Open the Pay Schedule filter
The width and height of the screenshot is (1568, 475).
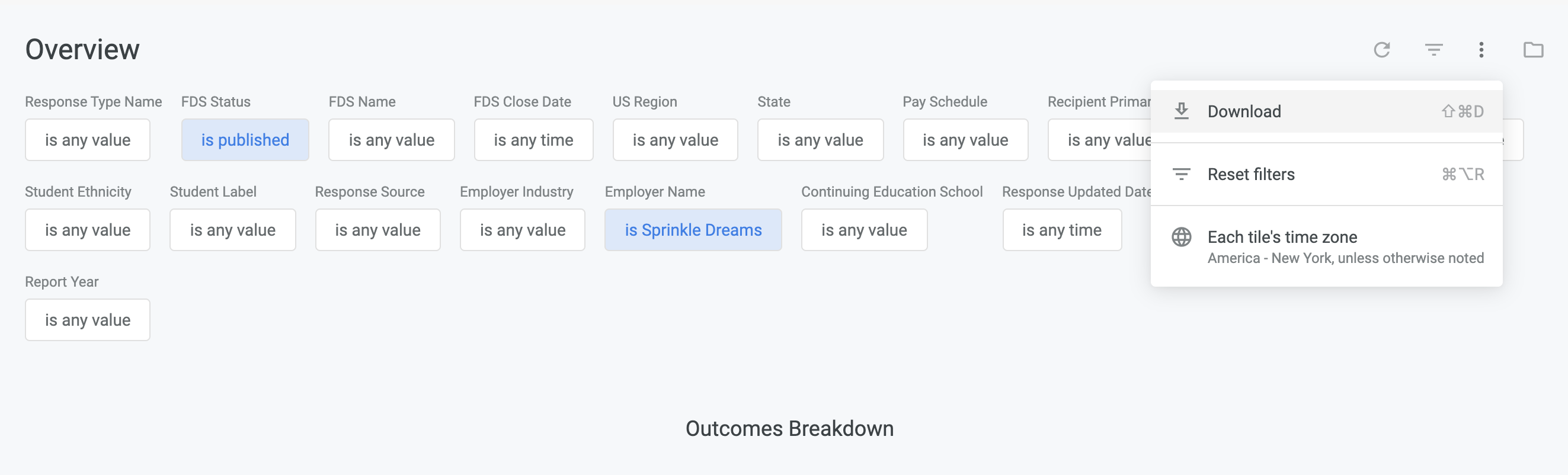click(x=965, y=140)
